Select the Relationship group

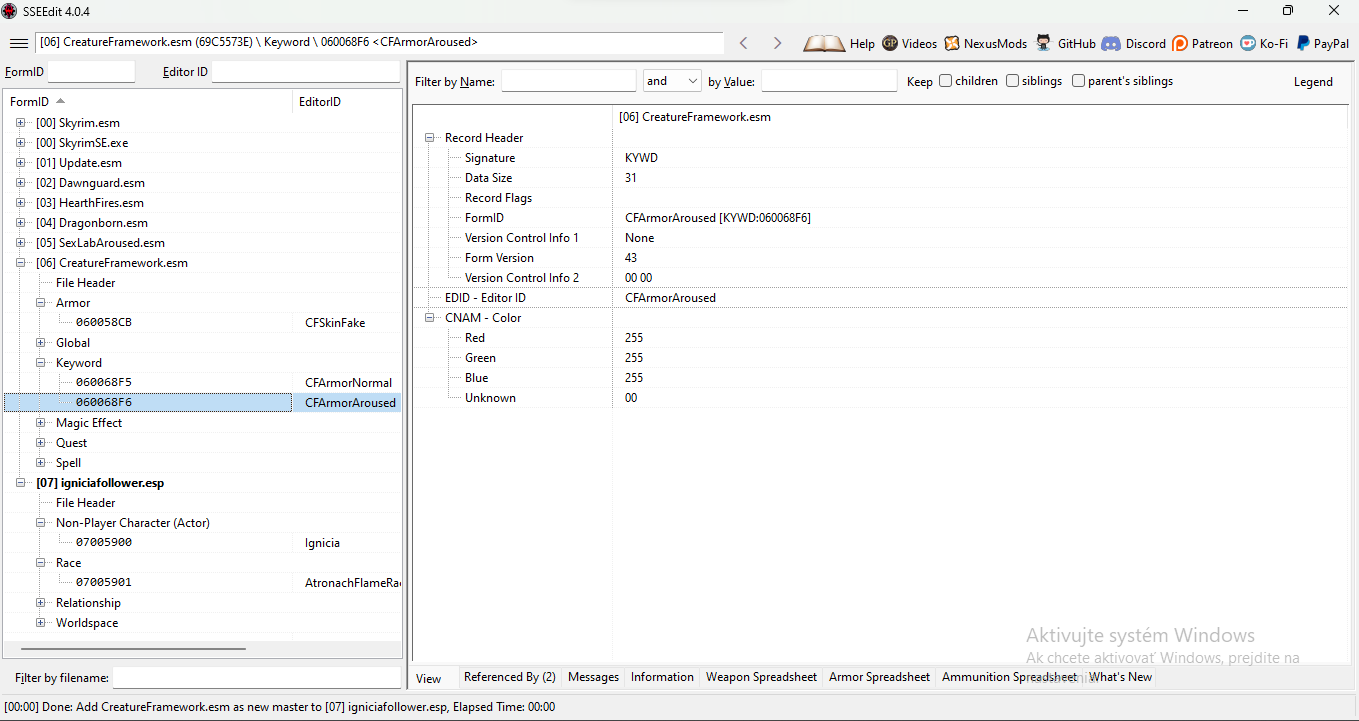88,603
